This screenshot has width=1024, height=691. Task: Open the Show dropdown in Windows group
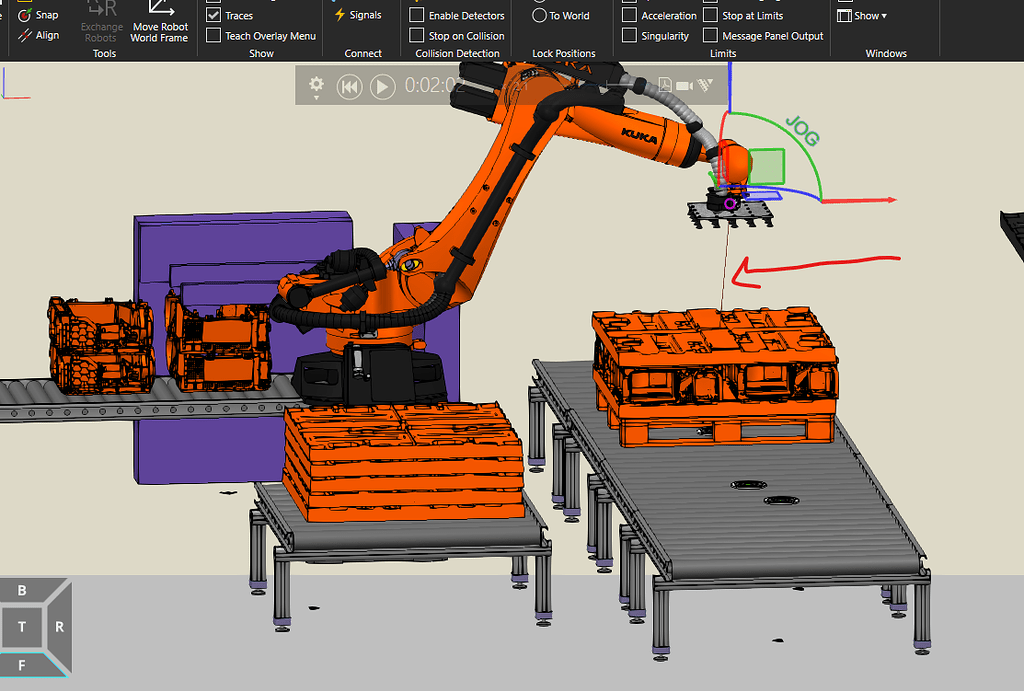point(862,15)
